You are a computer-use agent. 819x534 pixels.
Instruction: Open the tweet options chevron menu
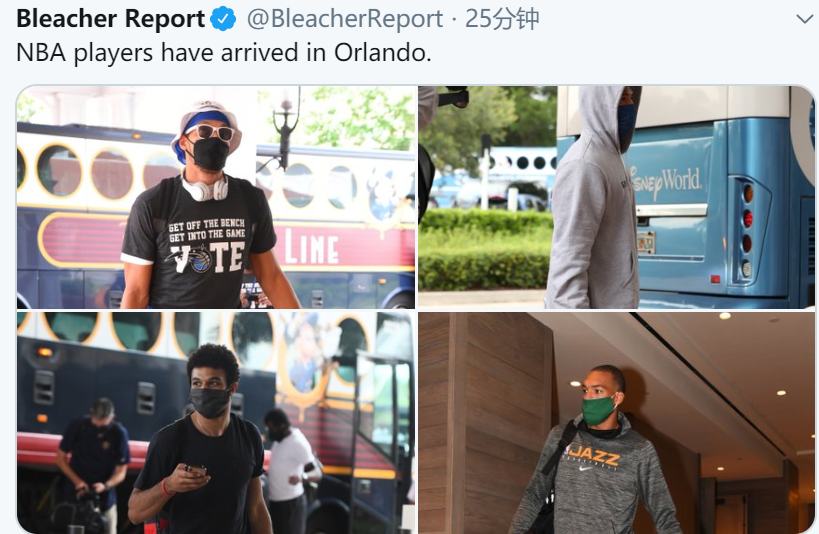pyautogui.click(x=805, y=19)
